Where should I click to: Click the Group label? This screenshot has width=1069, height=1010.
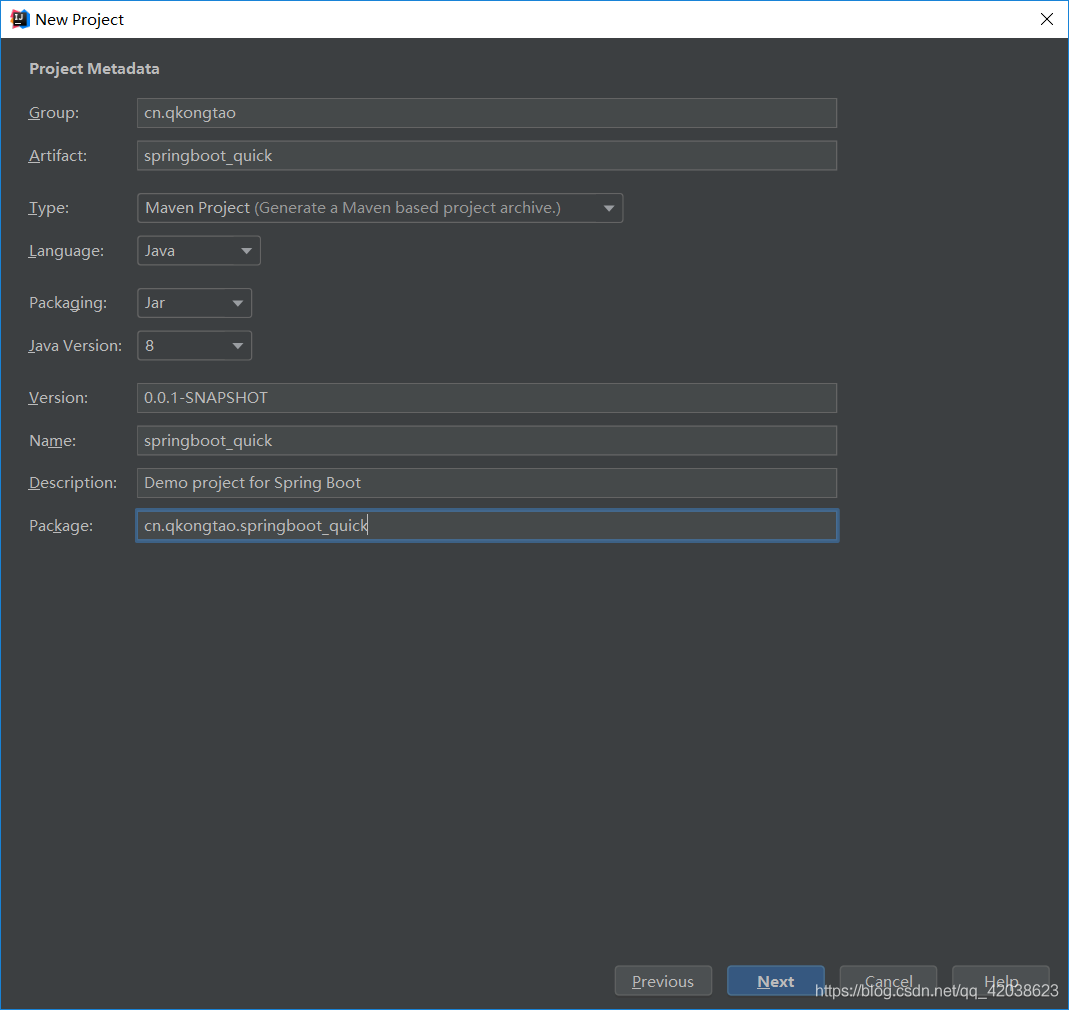[x=54, y=113]
